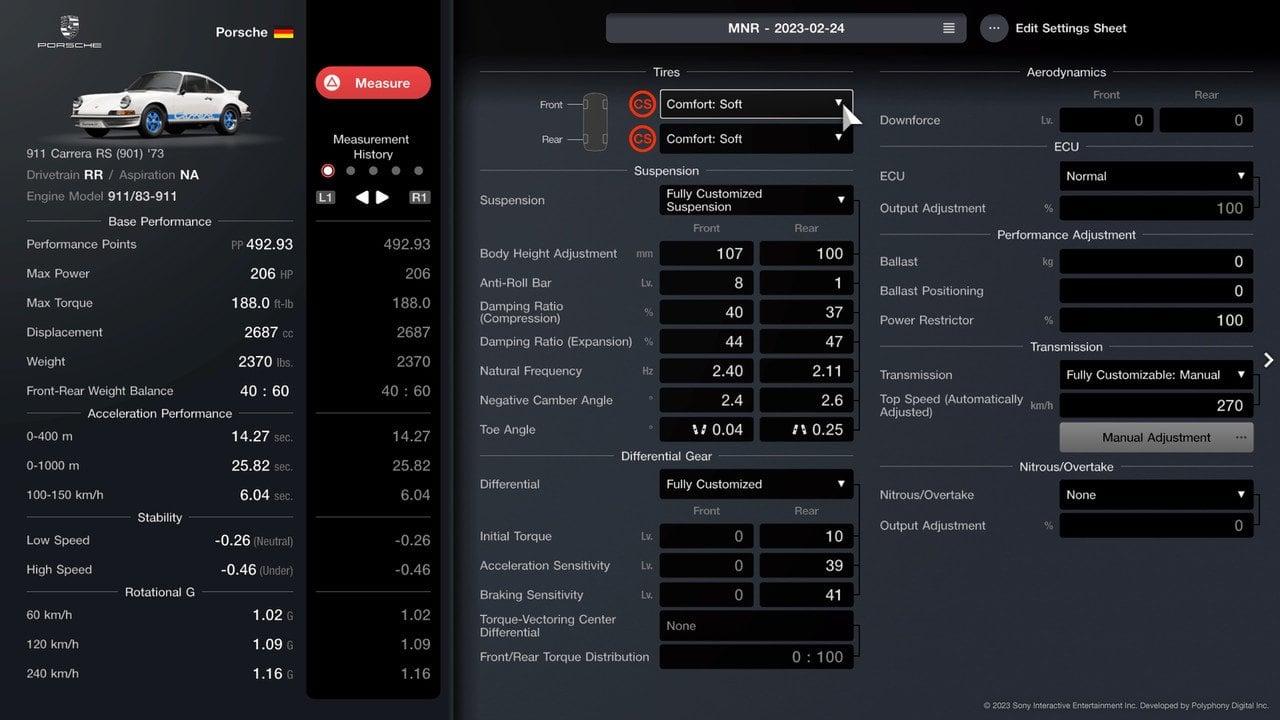Select the Ballast kg value field
The image size is (1280, 720).
(1156, 262)
